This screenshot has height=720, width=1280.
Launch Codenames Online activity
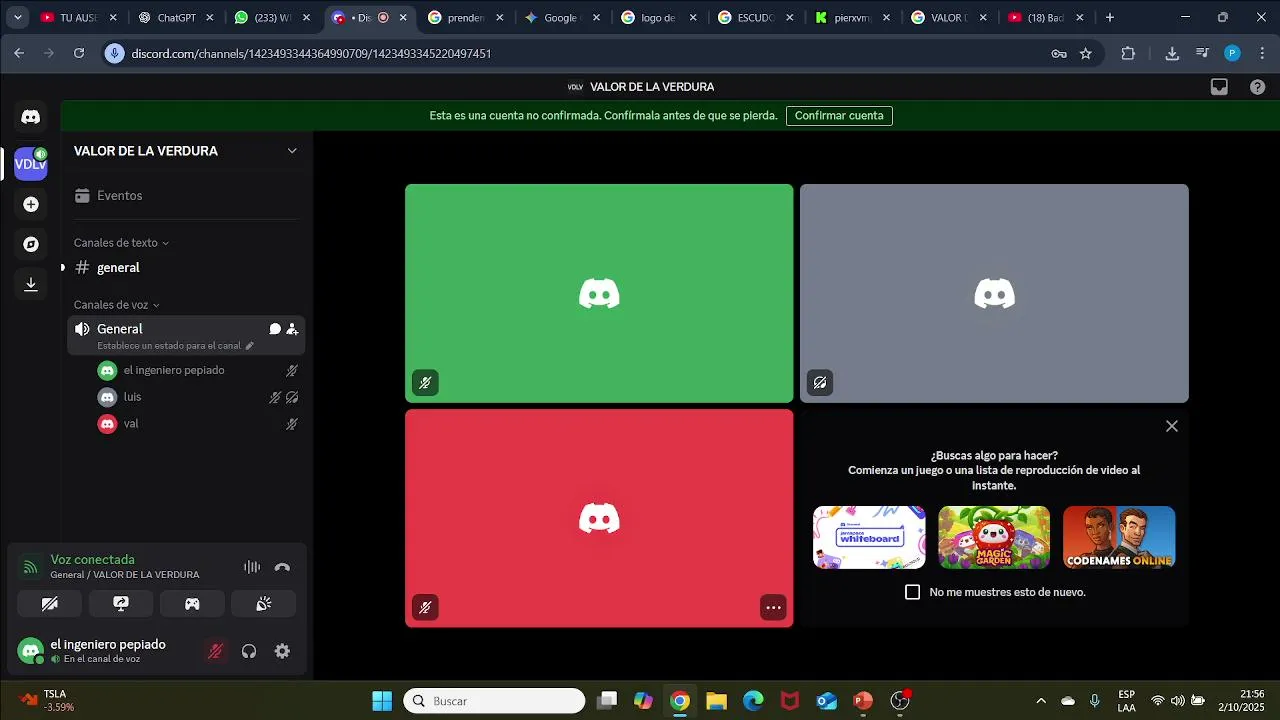point(1119,537)
